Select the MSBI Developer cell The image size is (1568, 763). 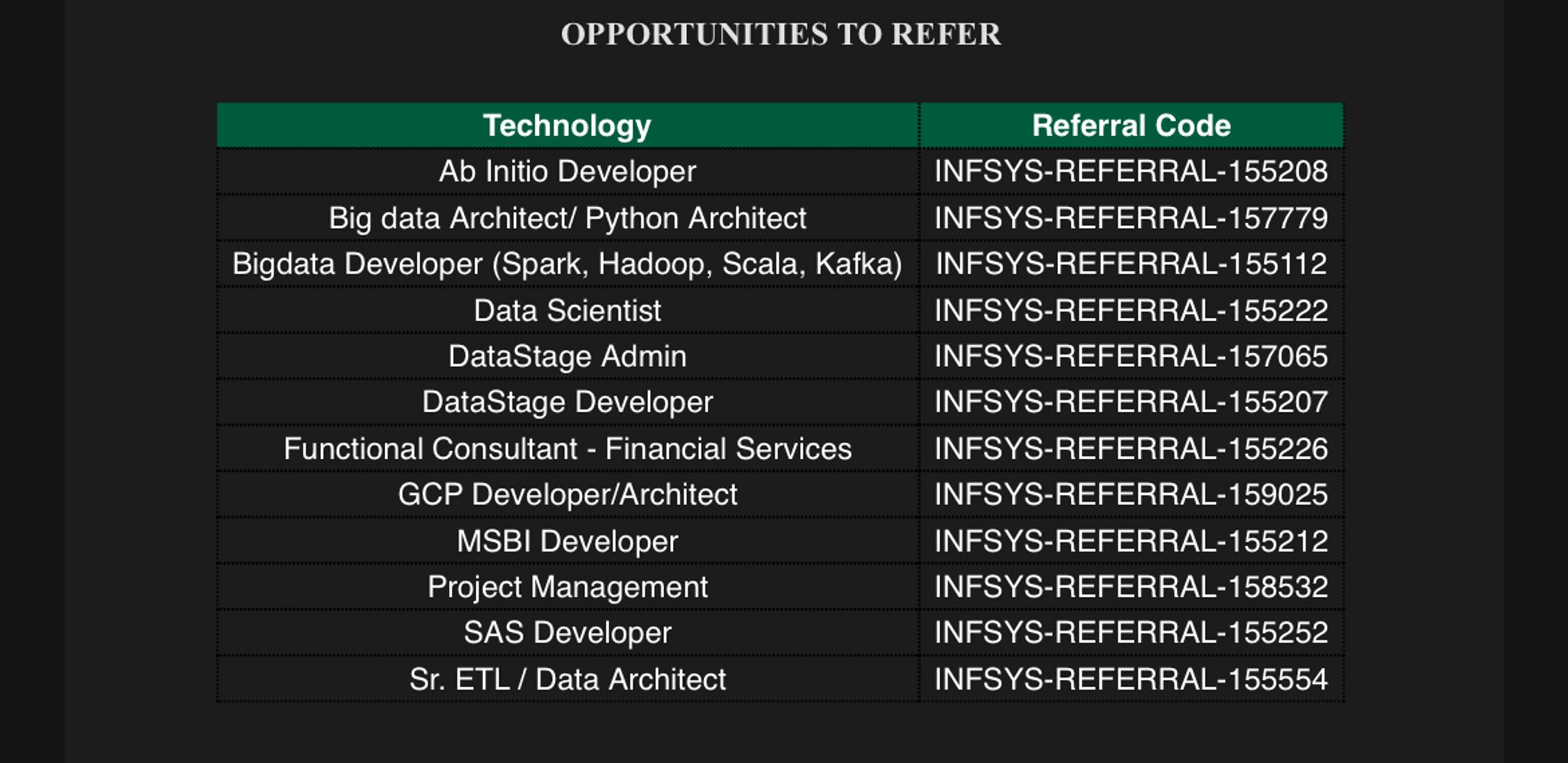[x=567, y=541]
